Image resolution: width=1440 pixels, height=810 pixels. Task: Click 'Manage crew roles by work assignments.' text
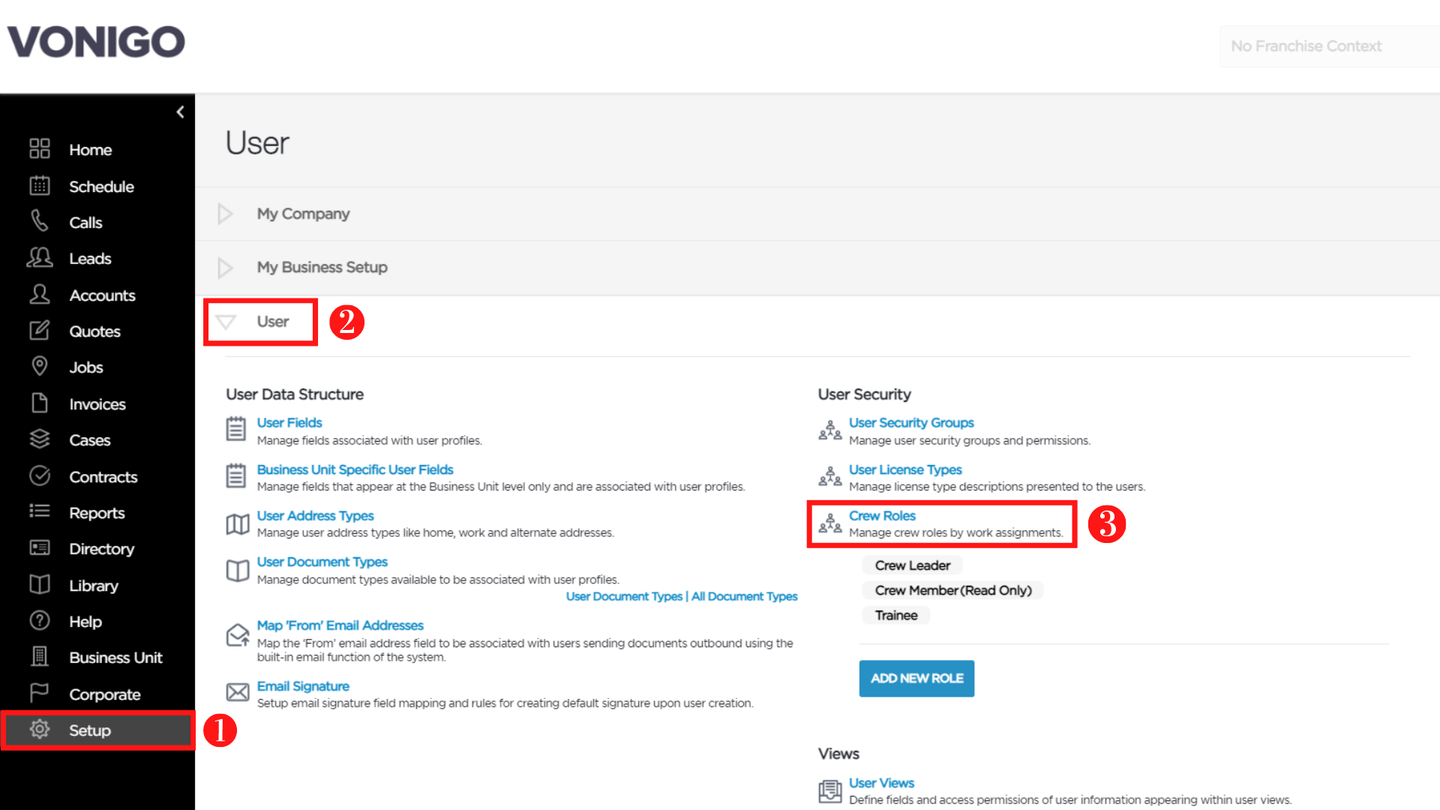pyautogui.click(x=955, y=533)
